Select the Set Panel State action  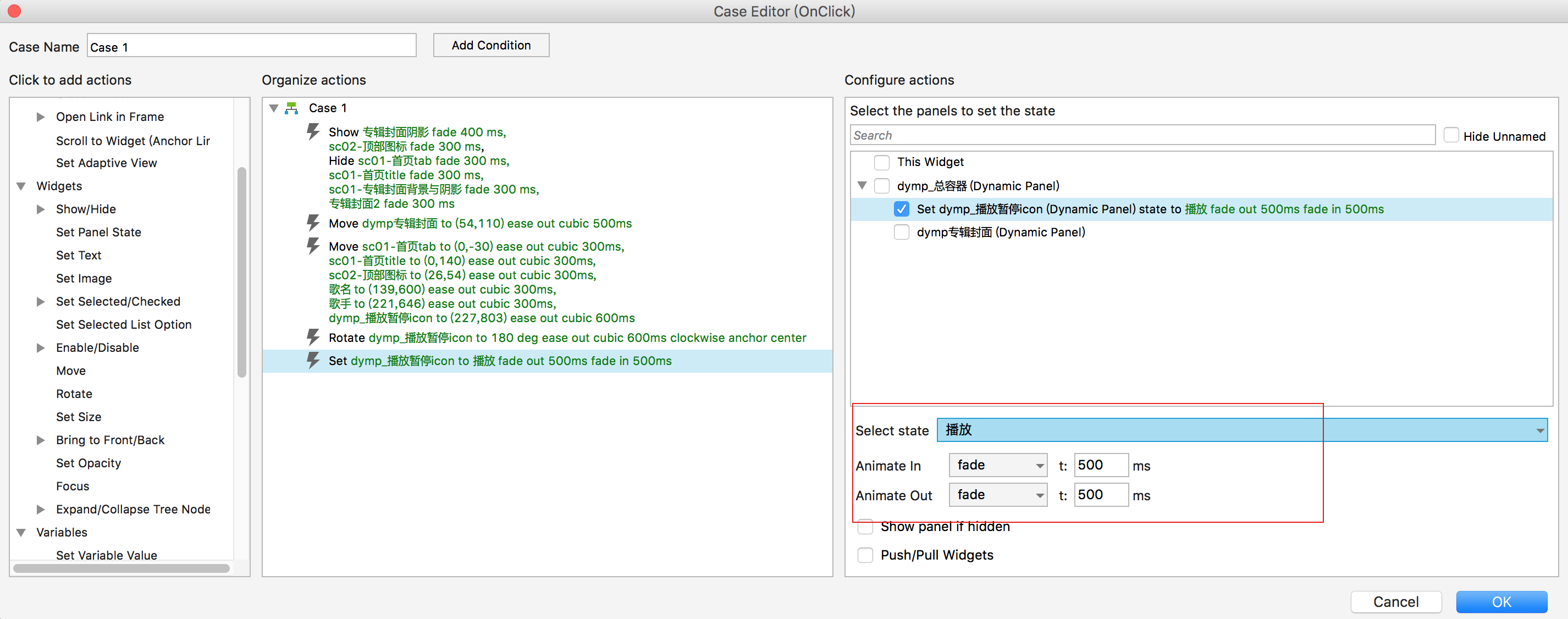[98, 232]
